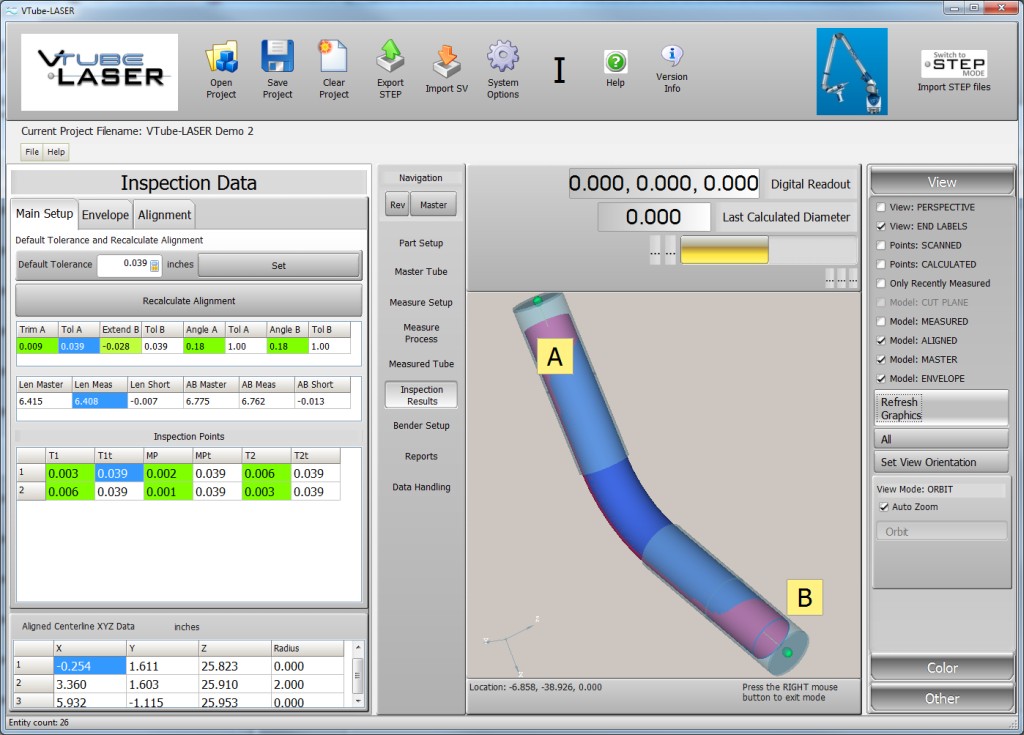Open the Version Info icon
Screen dimensions: 1024x735
tap(672, 56)
